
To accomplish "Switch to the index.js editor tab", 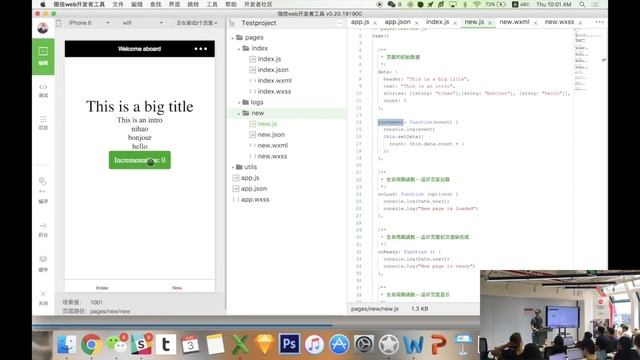I will [x=437, y=22].
